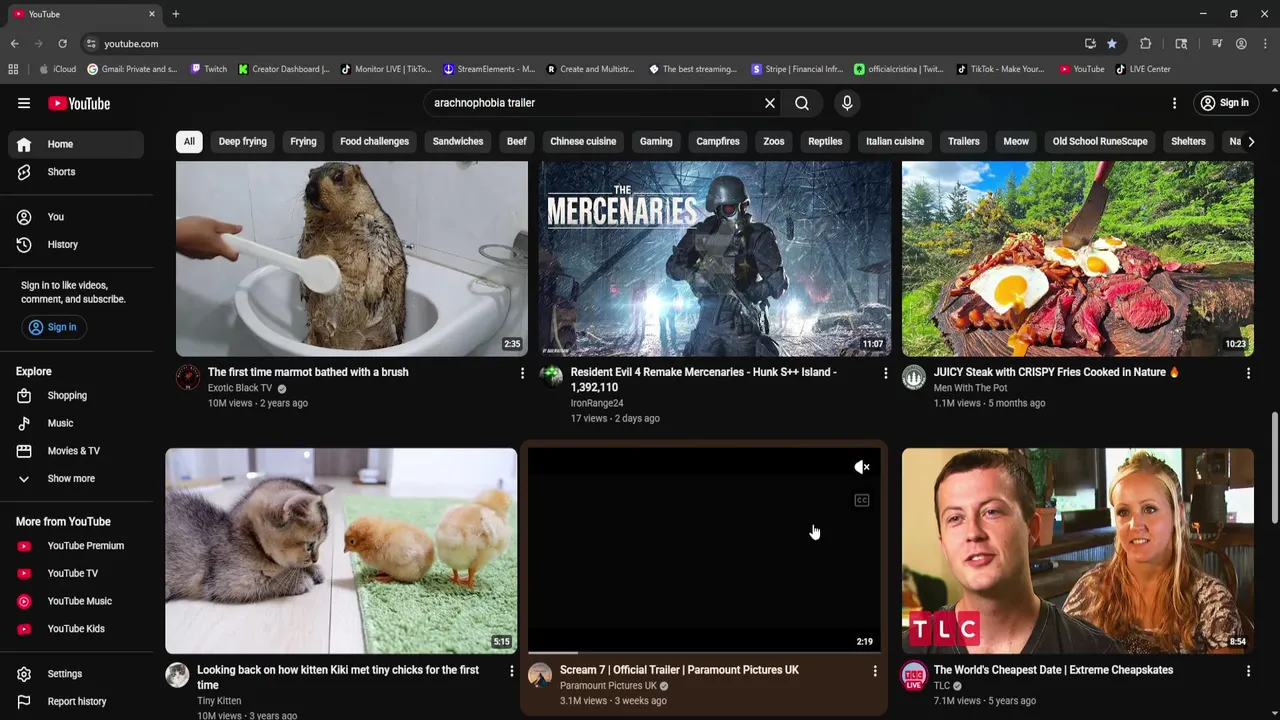Select the Old School RuneScape chip
1280x720 pixels.
point(1100,141)
